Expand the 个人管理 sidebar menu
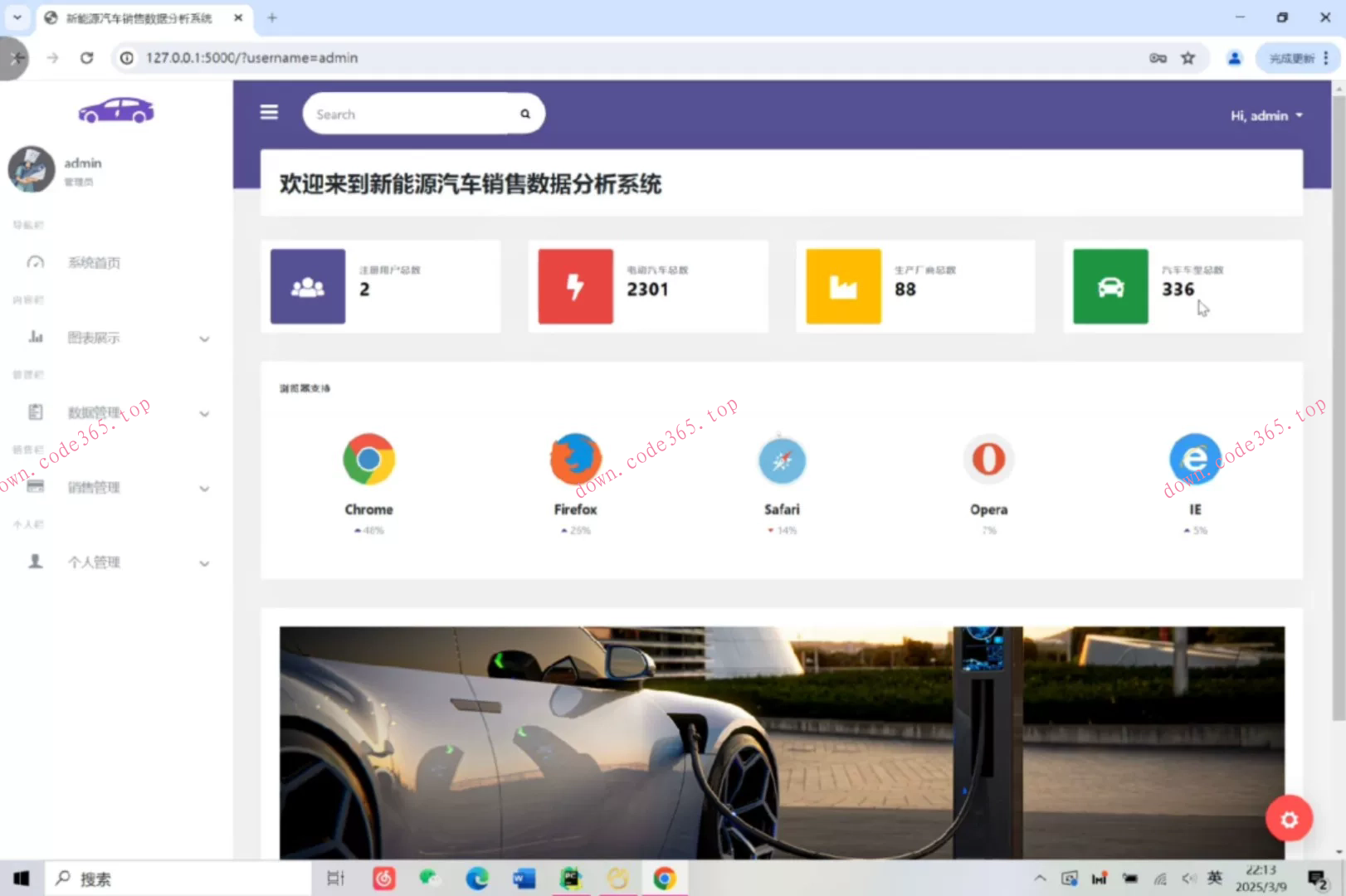The width and height of the screenshot is (1346, 896). tap(116, 562)
